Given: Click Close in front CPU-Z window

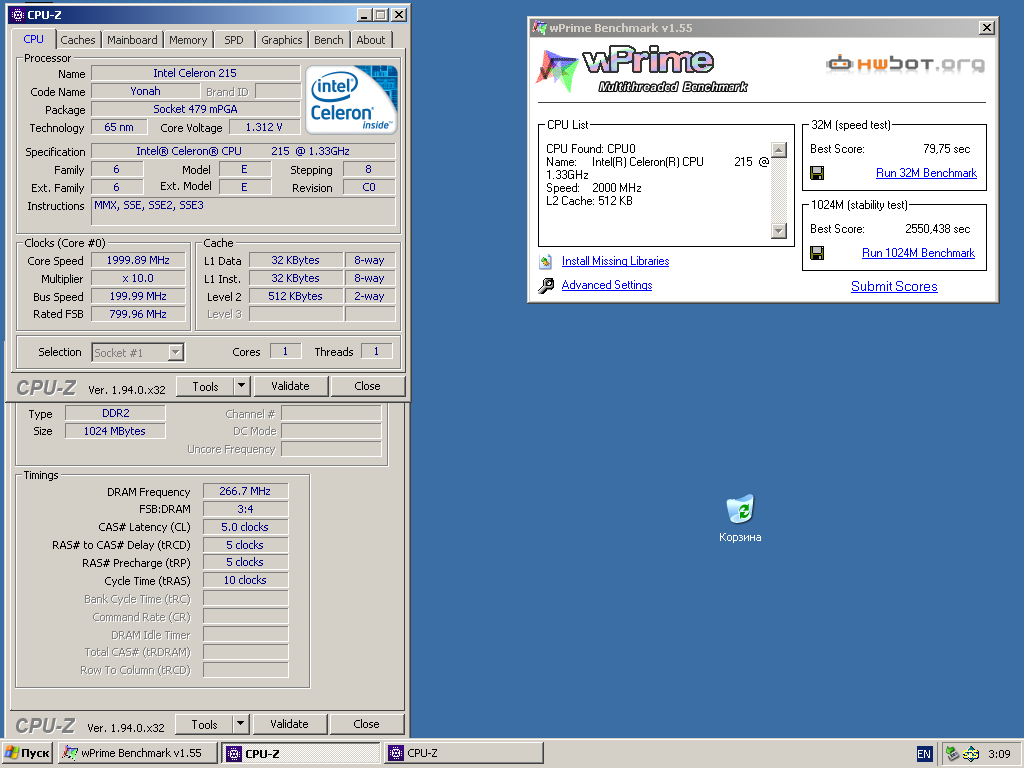Looking at the screenshot, I should [368, 386].
